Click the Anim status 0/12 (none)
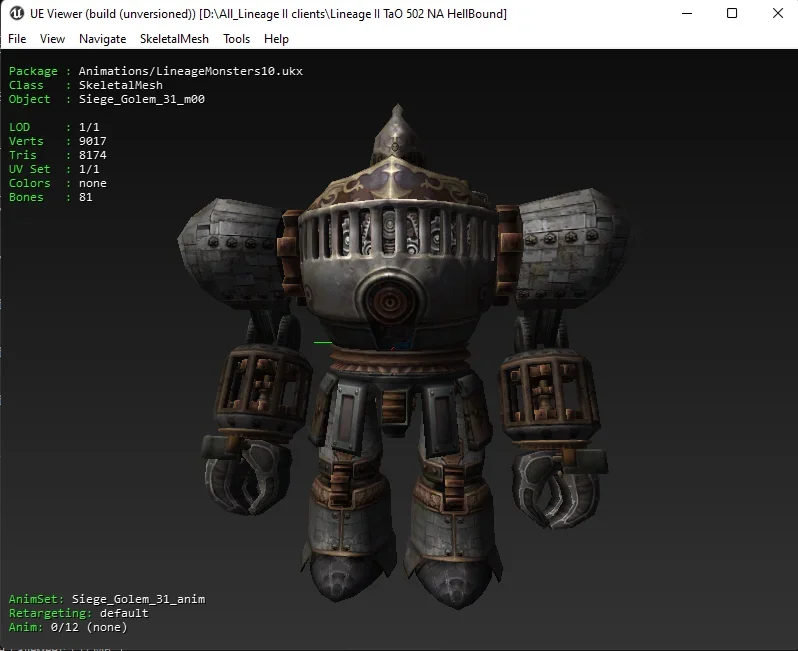 (x=89, y=627)
